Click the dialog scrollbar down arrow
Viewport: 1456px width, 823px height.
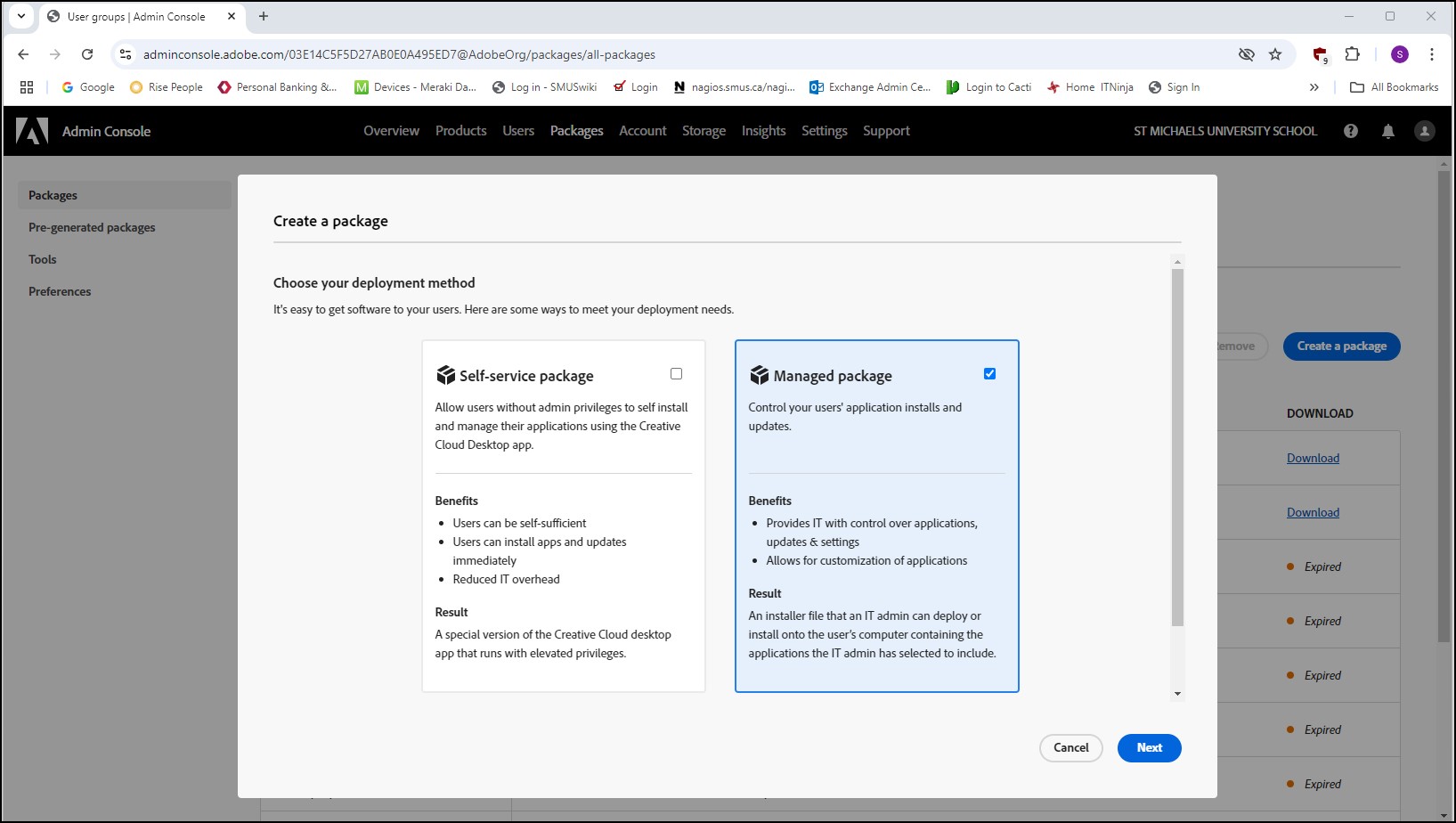(x=1177, y=694)
